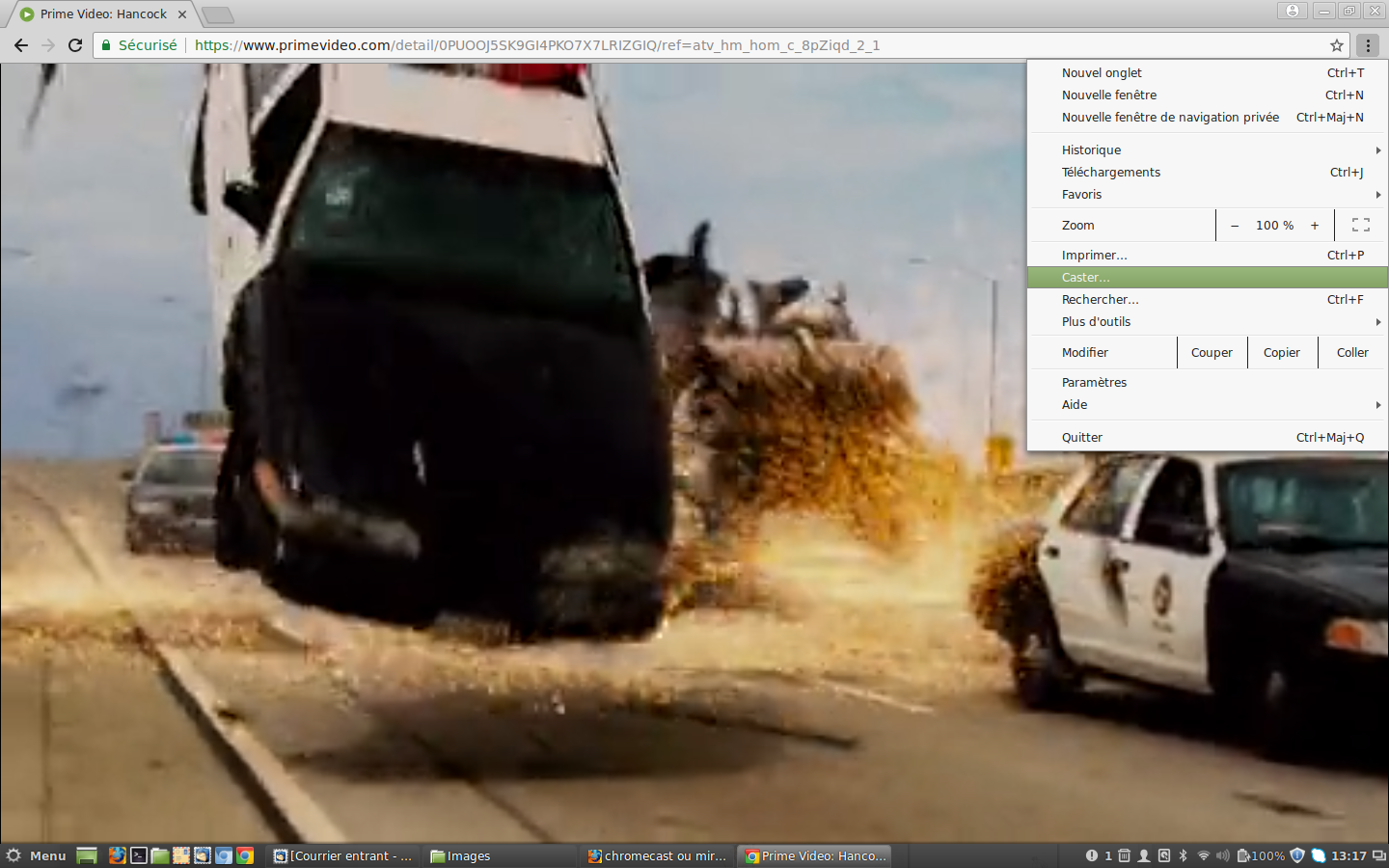This screenshot has width=1389, height=868.
Task: Open the file manager panel launcher
Action: 160,855
